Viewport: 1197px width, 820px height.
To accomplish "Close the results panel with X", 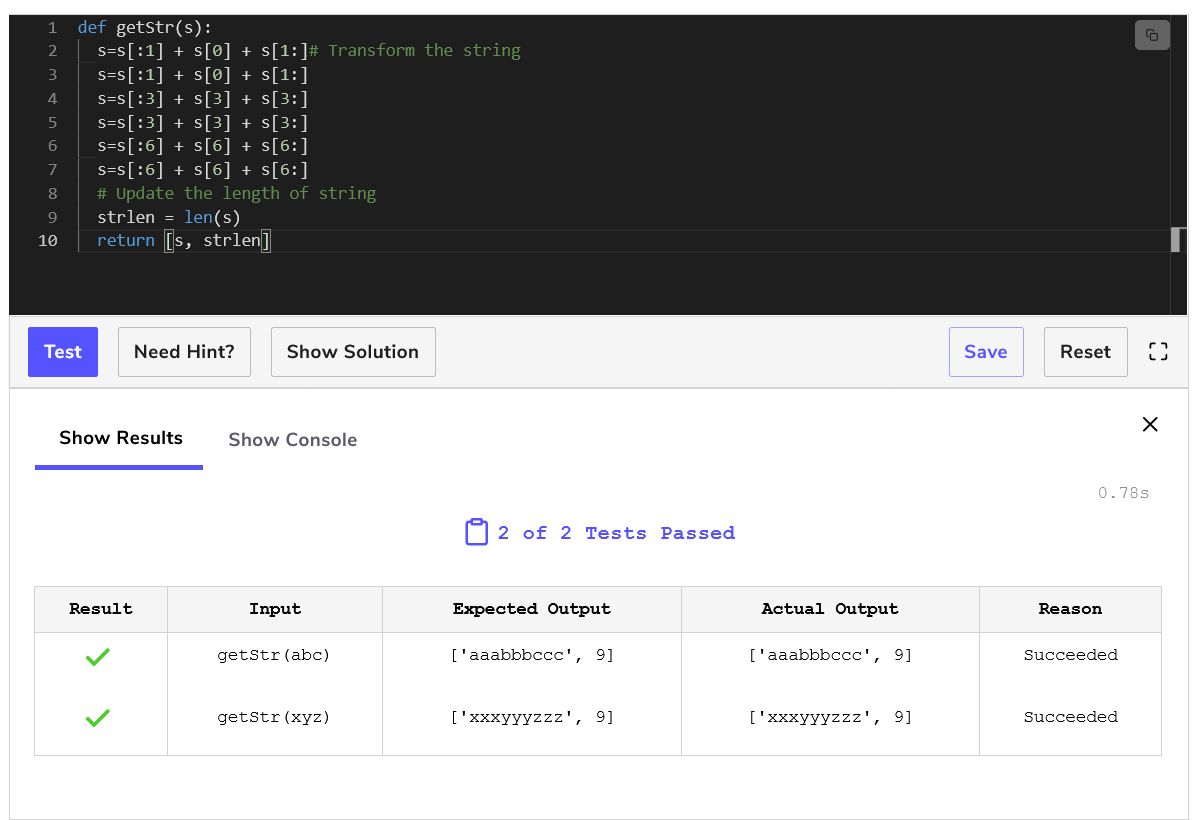I will pyautogui.click(x=1150, y=424).
